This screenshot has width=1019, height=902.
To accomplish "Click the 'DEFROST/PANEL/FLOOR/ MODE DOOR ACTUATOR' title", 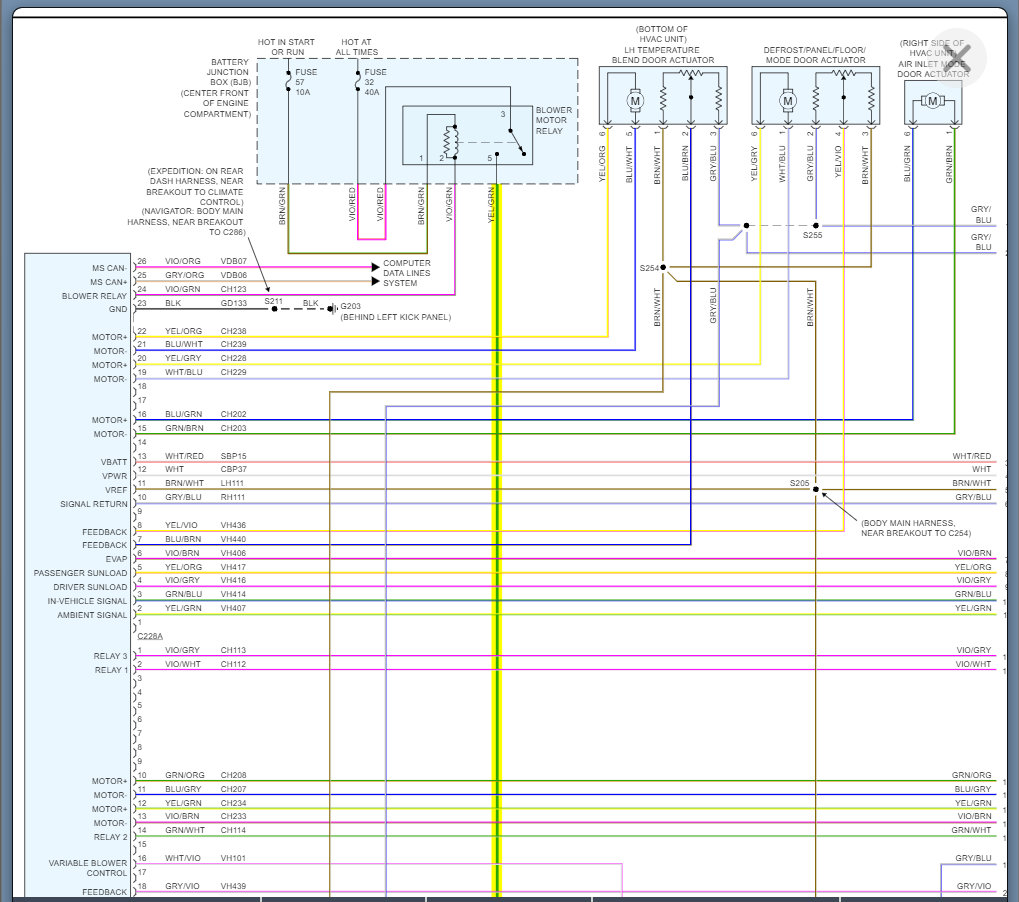I will tap(815, 55).
